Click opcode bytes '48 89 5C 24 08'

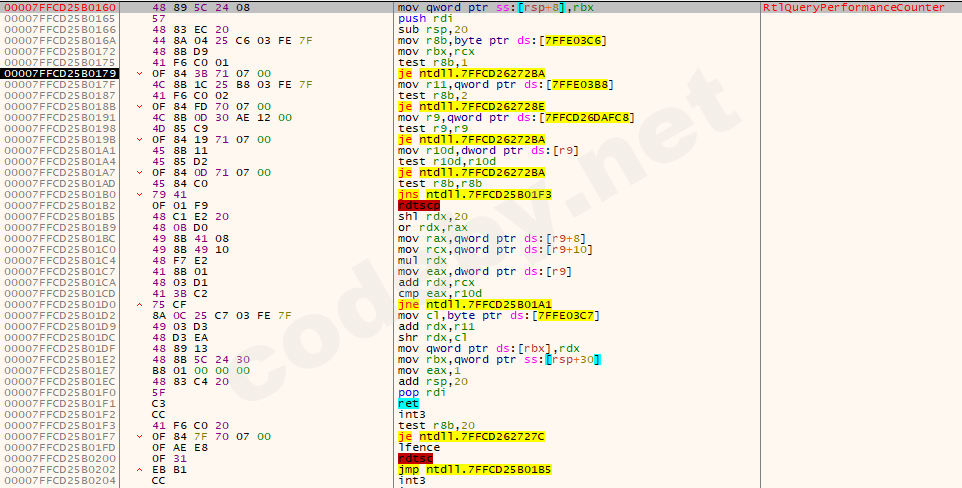pos(201,7)
